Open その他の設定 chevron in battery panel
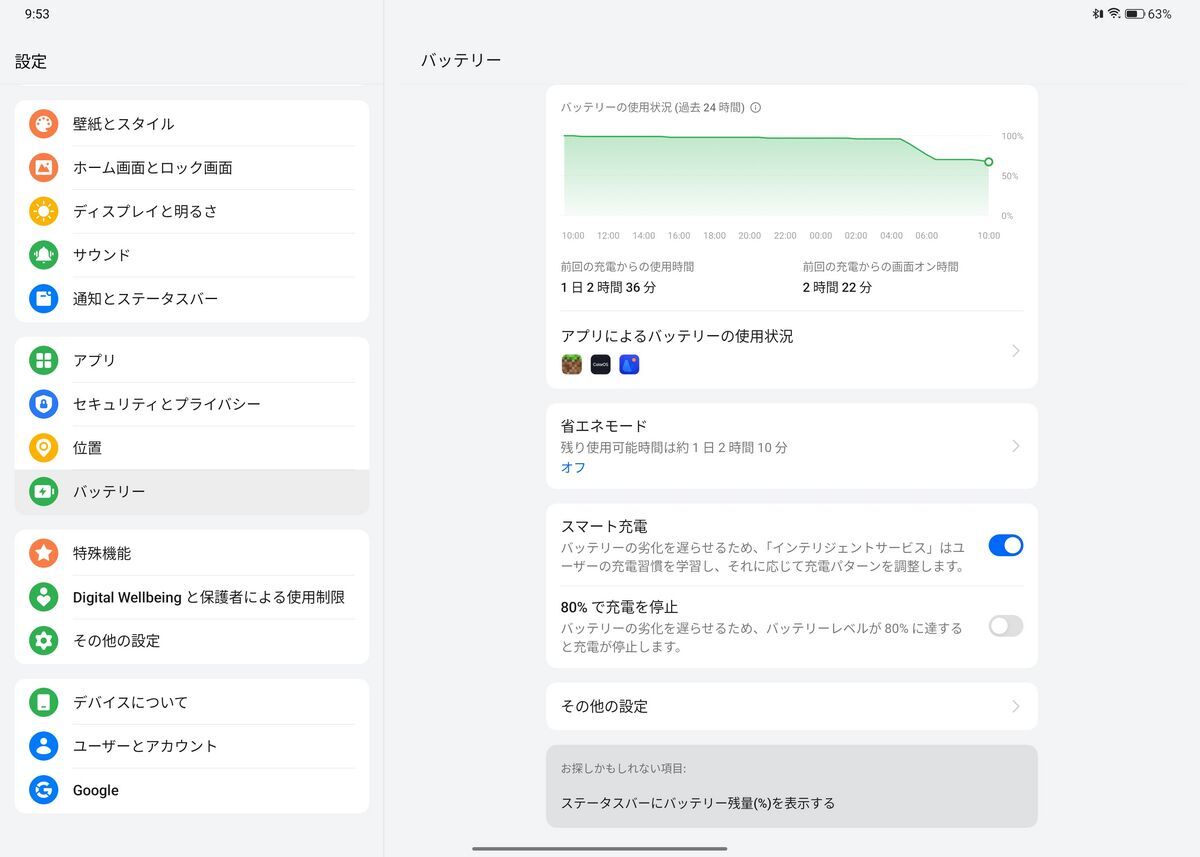The image size is (1200, 857). [x=1016, y=706]
